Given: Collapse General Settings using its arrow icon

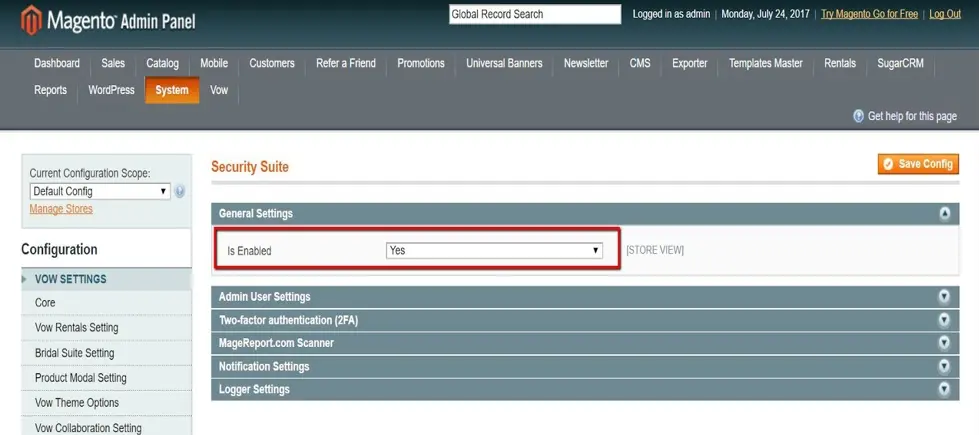Looking at the screenshot, I should [x=945, y=213].
